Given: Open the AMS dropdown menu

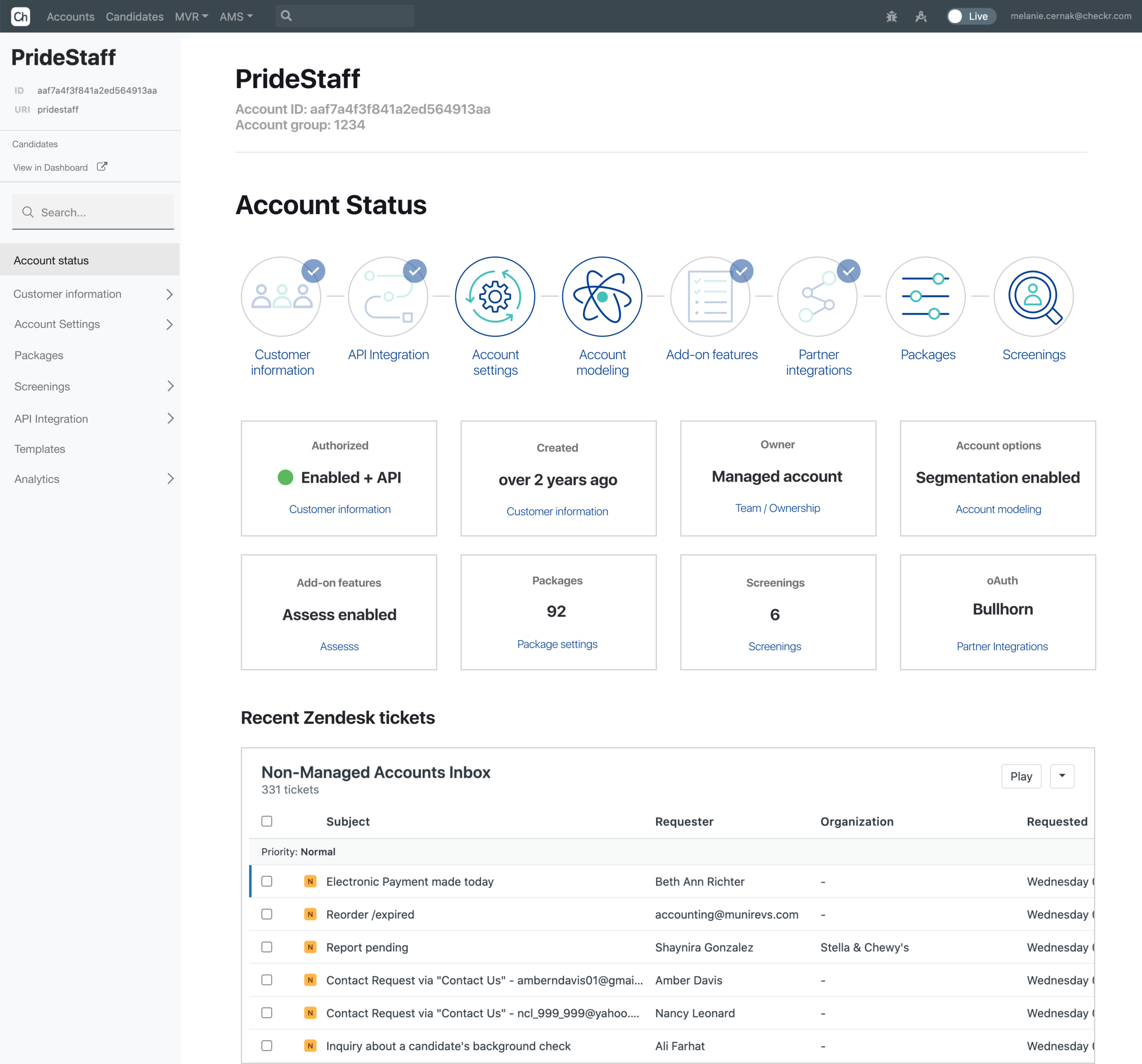Looking at the screenshot, I should click(236, 16).
